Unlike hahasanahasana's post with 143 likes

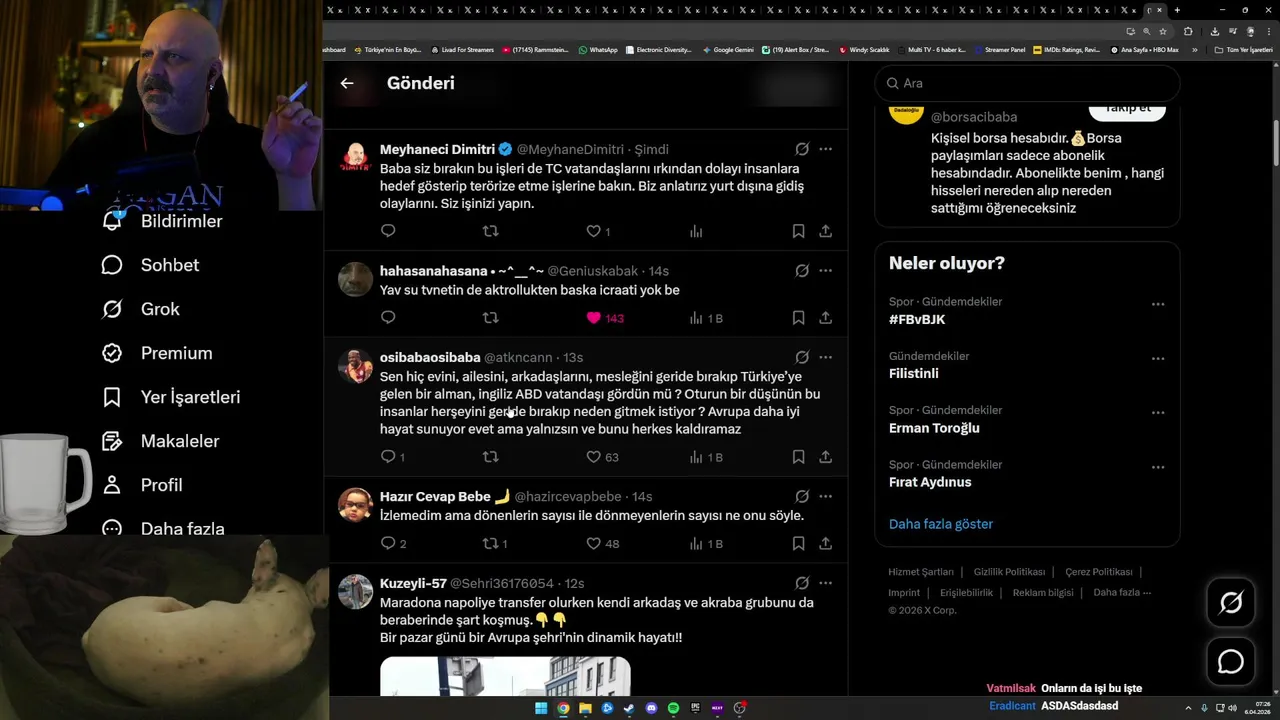click(x=593, y=318)
